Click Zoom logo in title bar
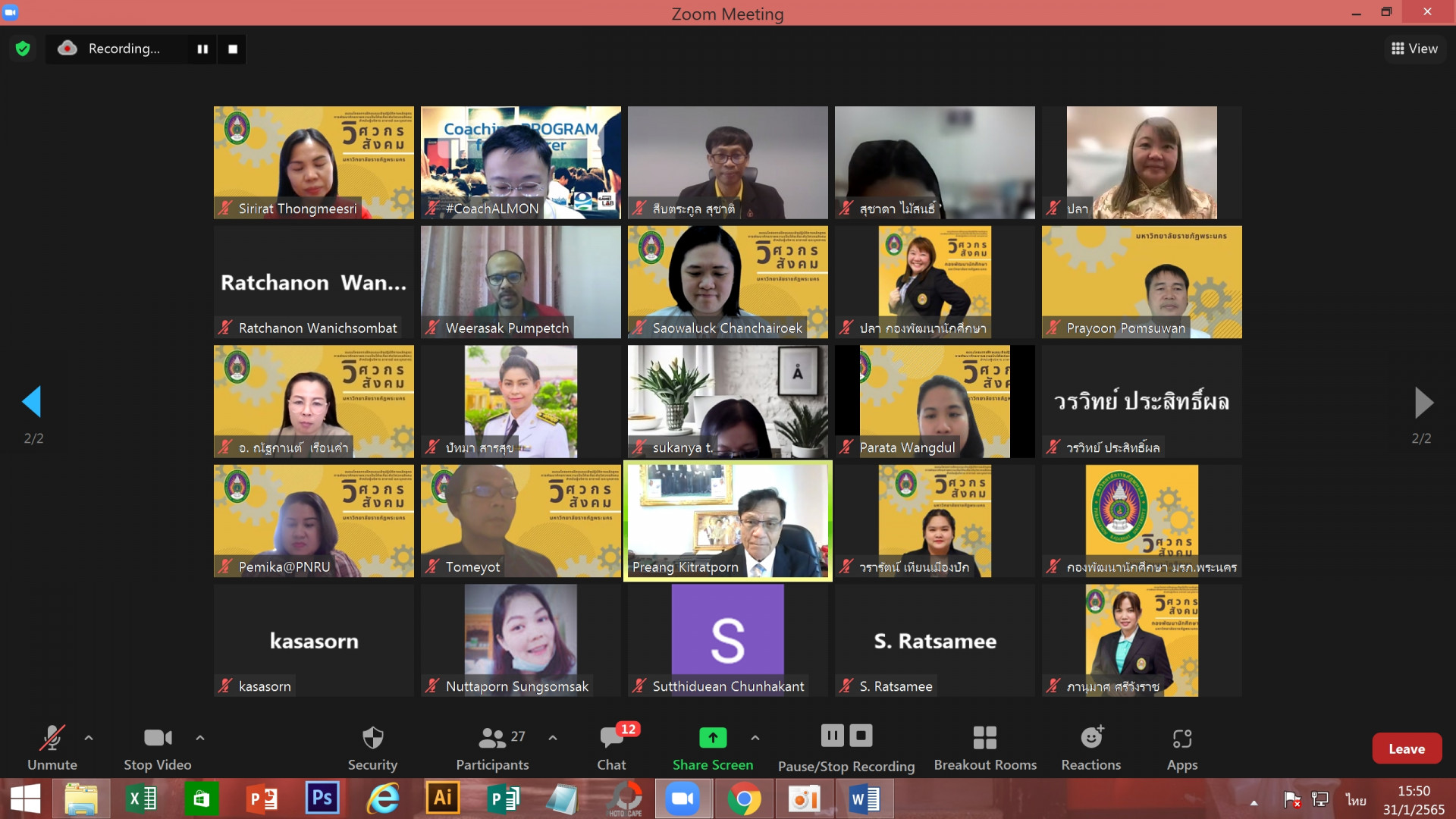The image size is (1456, 819). [11, 12]
